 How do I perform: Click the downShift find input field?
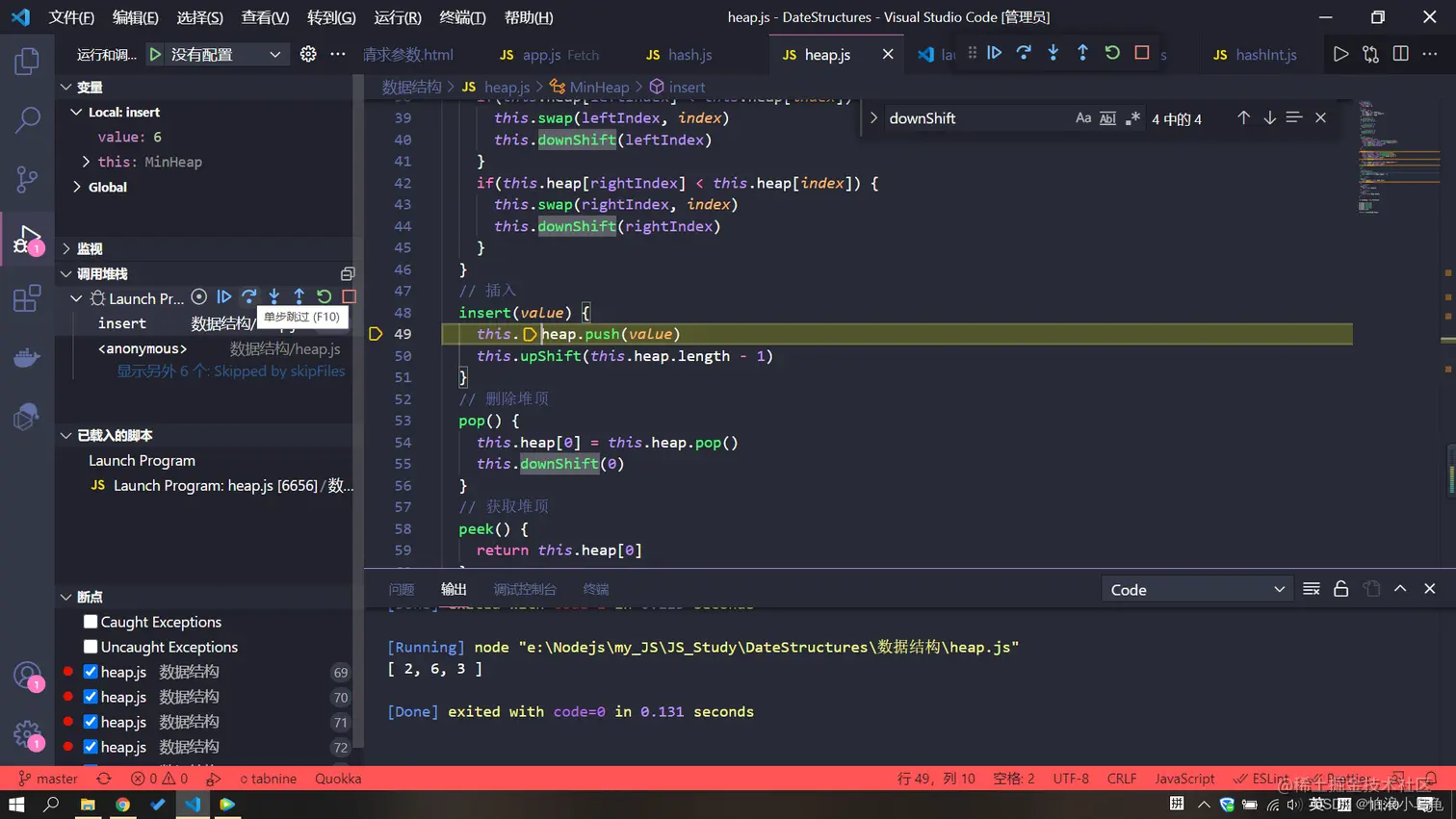tap(977, 118)
